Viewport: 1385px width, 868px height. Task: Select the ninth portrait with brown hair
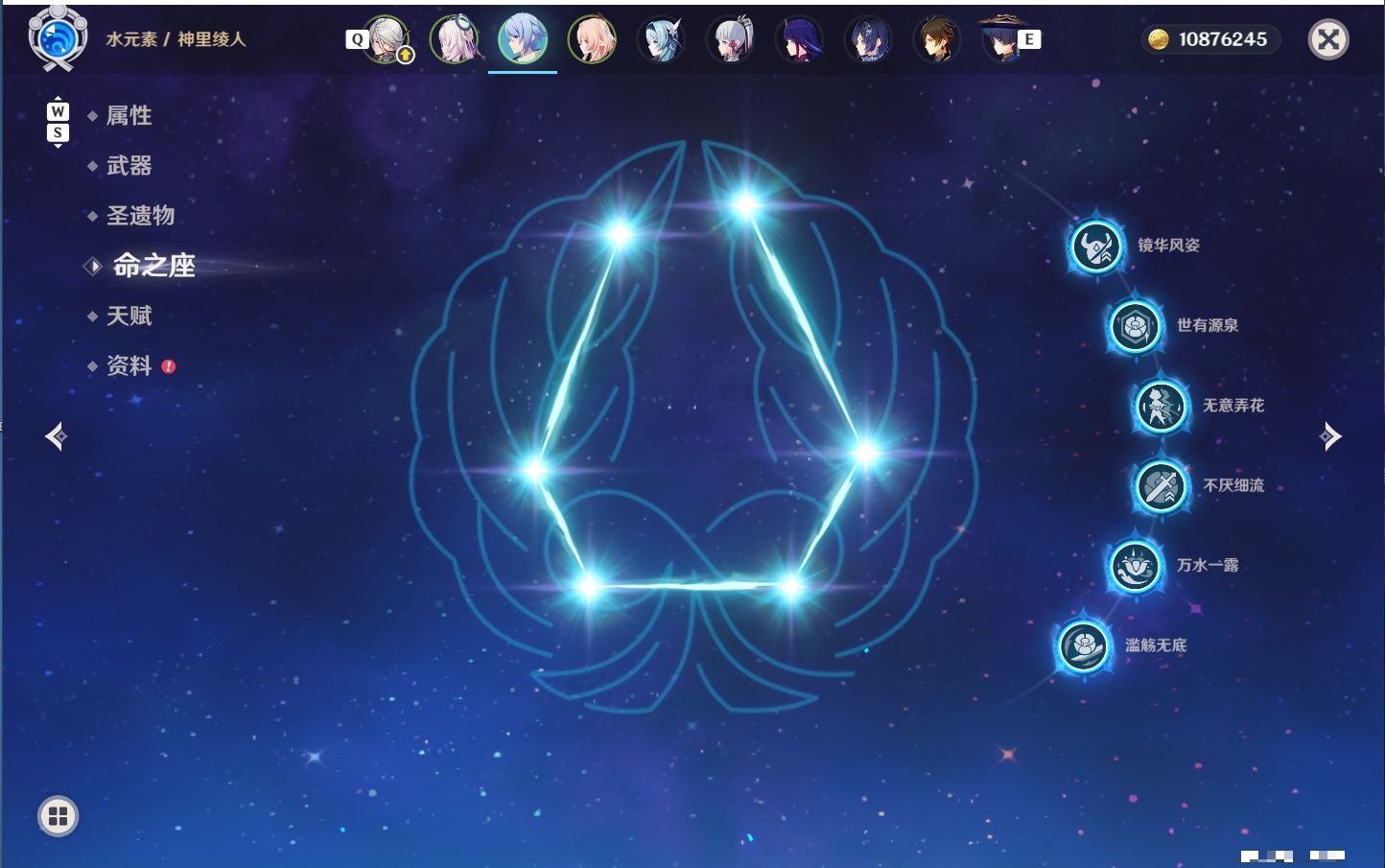click(937, 39)
